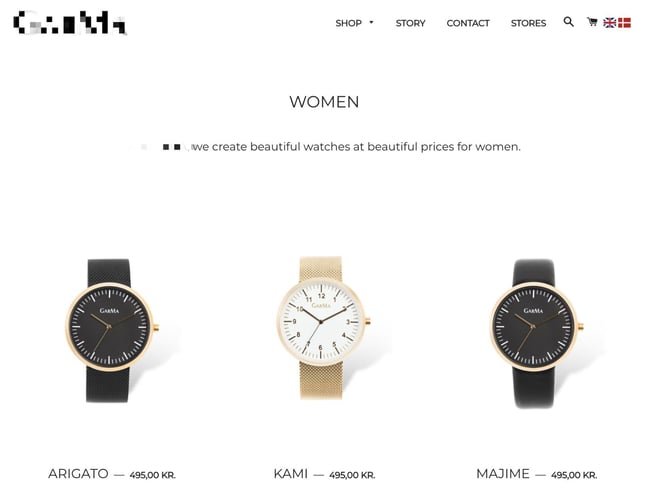Open the shopping cart icon

pyautogui.click(x=592, y=22)
